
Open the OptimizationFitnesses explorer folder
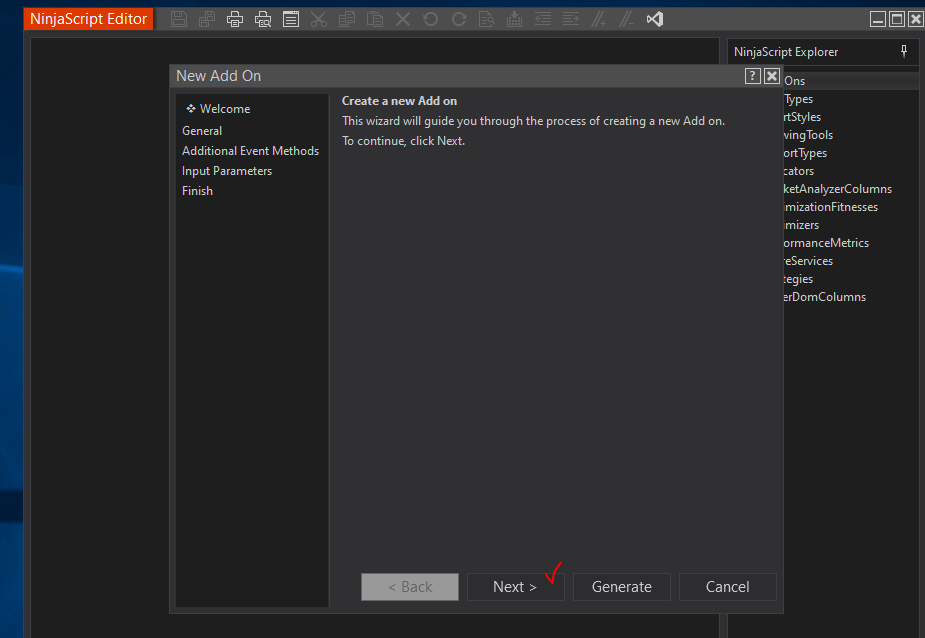pos(831,207)
